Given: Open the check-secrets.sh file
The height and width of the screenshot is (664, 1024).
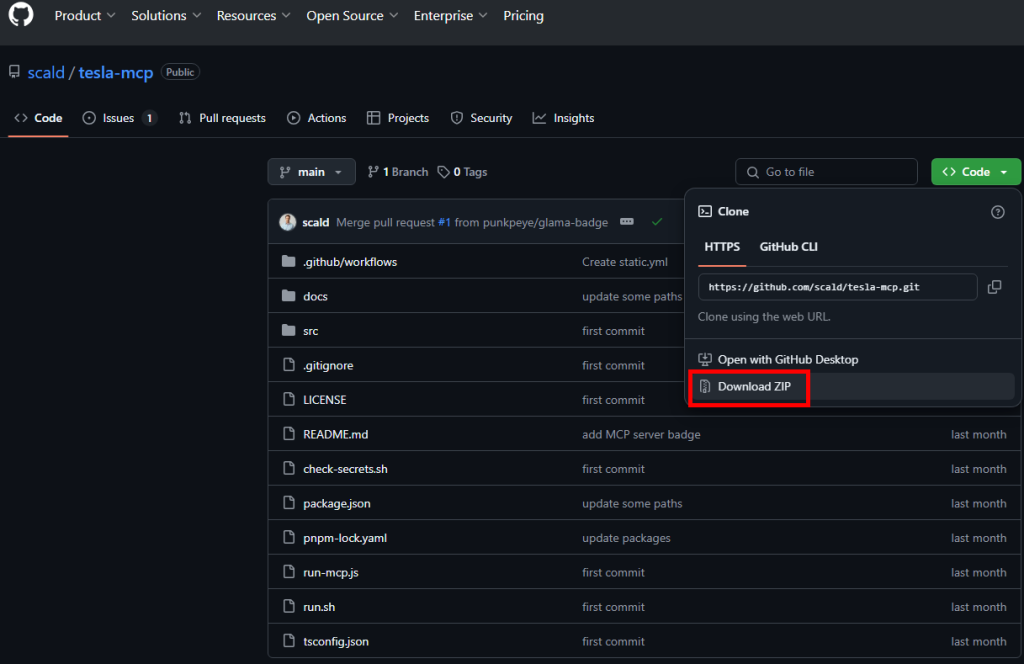Looking at the screenshot, I should coord(345,469).
